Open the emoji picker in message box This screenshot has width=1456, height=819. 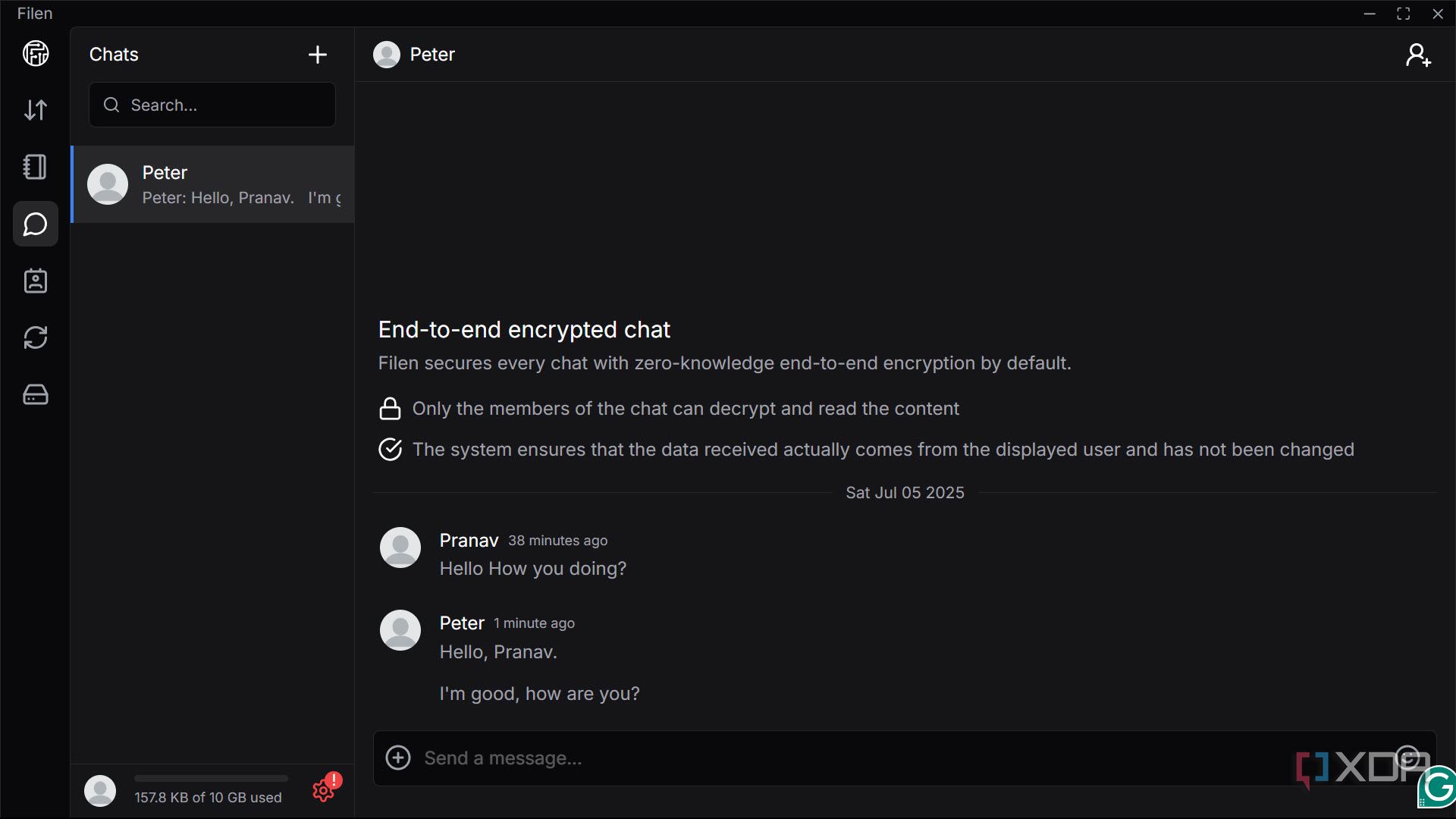coord(1407,758)
